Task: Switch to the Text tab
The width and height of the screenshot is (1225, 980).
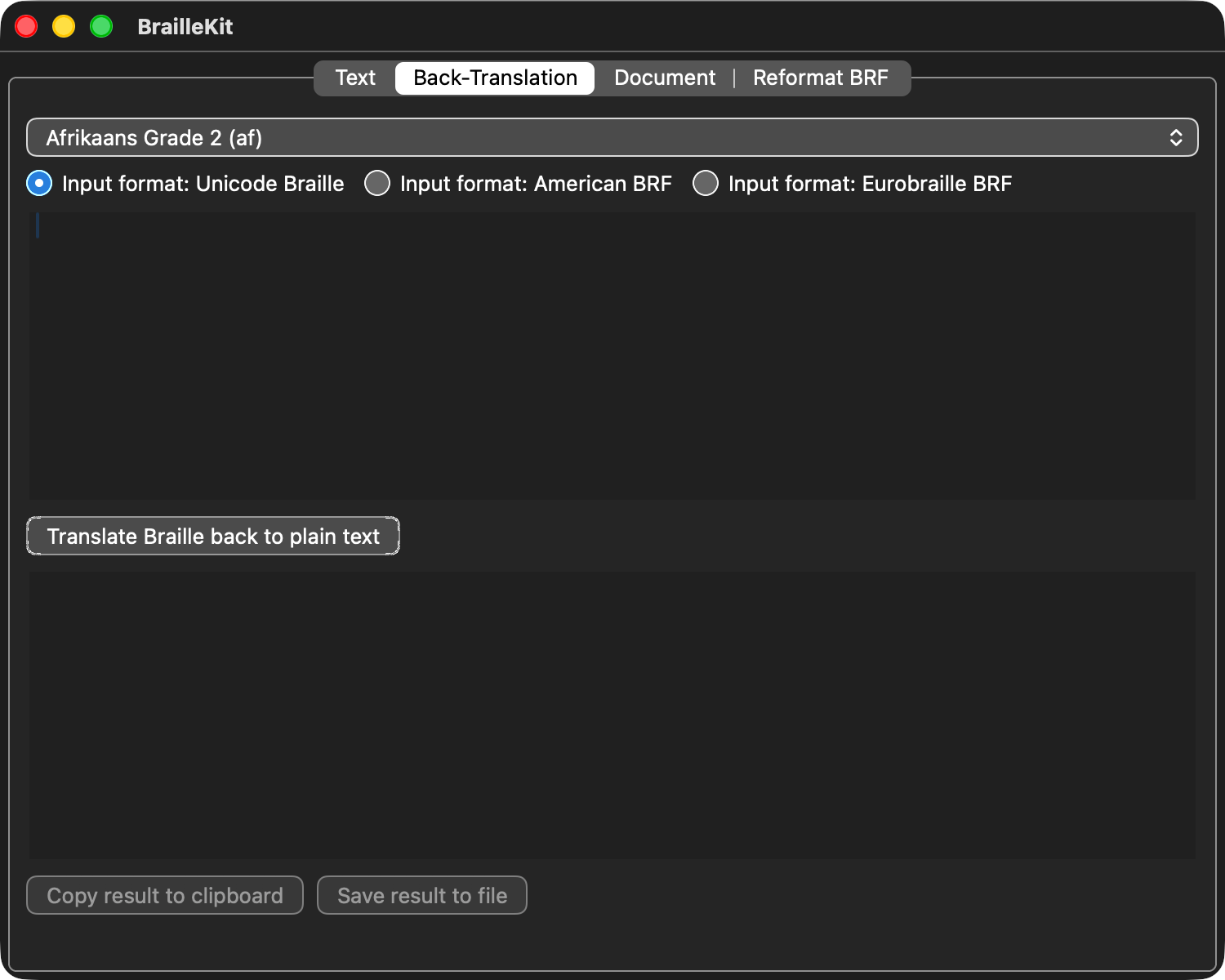Action: tap(355, 78)
